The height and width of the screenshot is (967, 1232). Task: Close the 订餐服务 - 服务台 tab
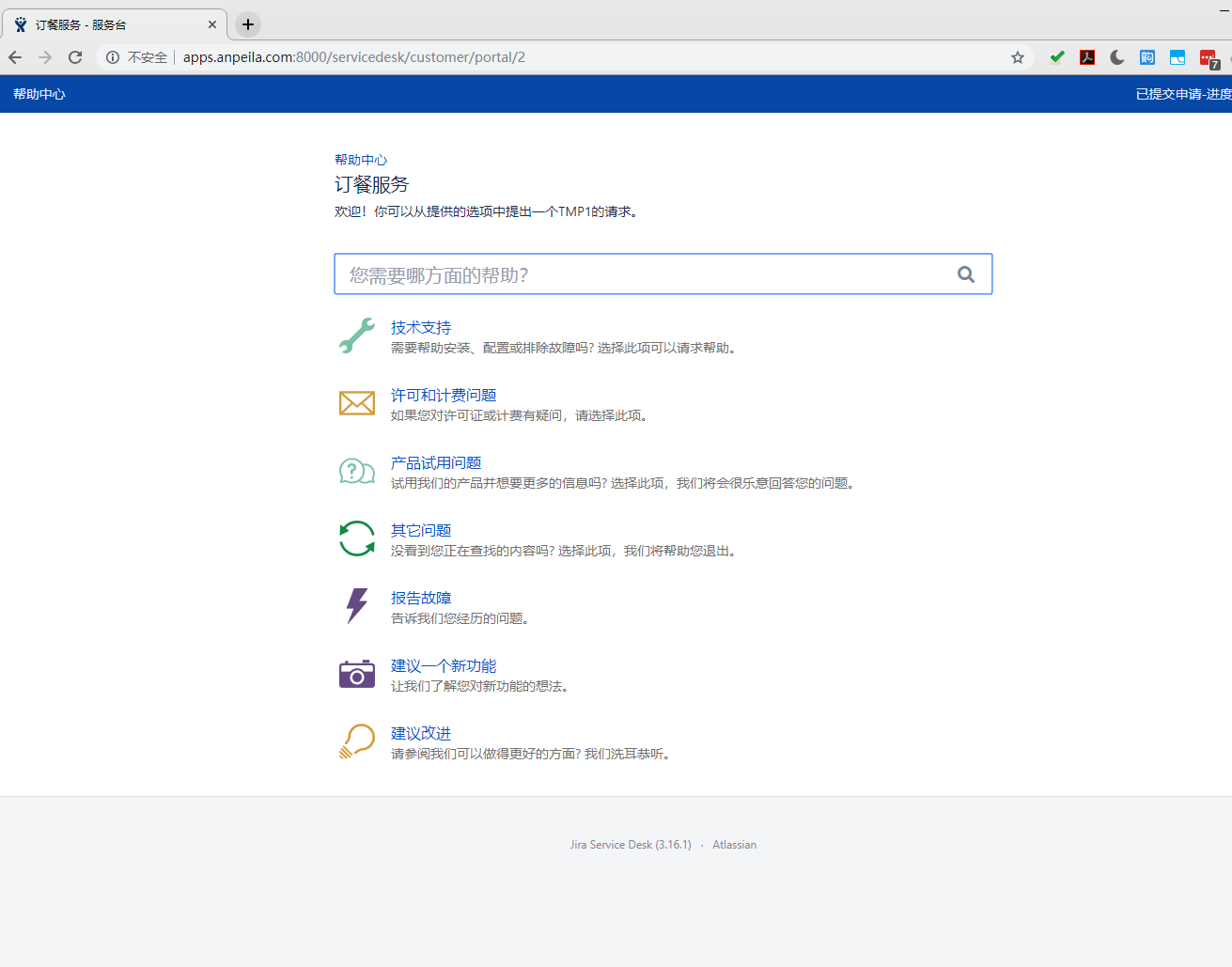[212, 24]
